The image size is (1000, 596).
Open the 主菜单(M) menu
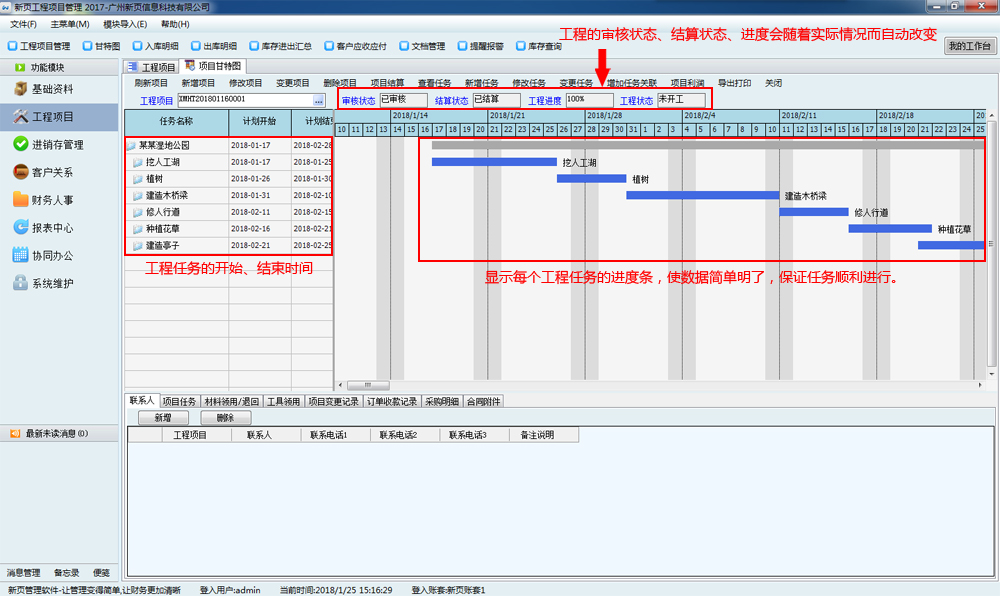click(69, 24)
